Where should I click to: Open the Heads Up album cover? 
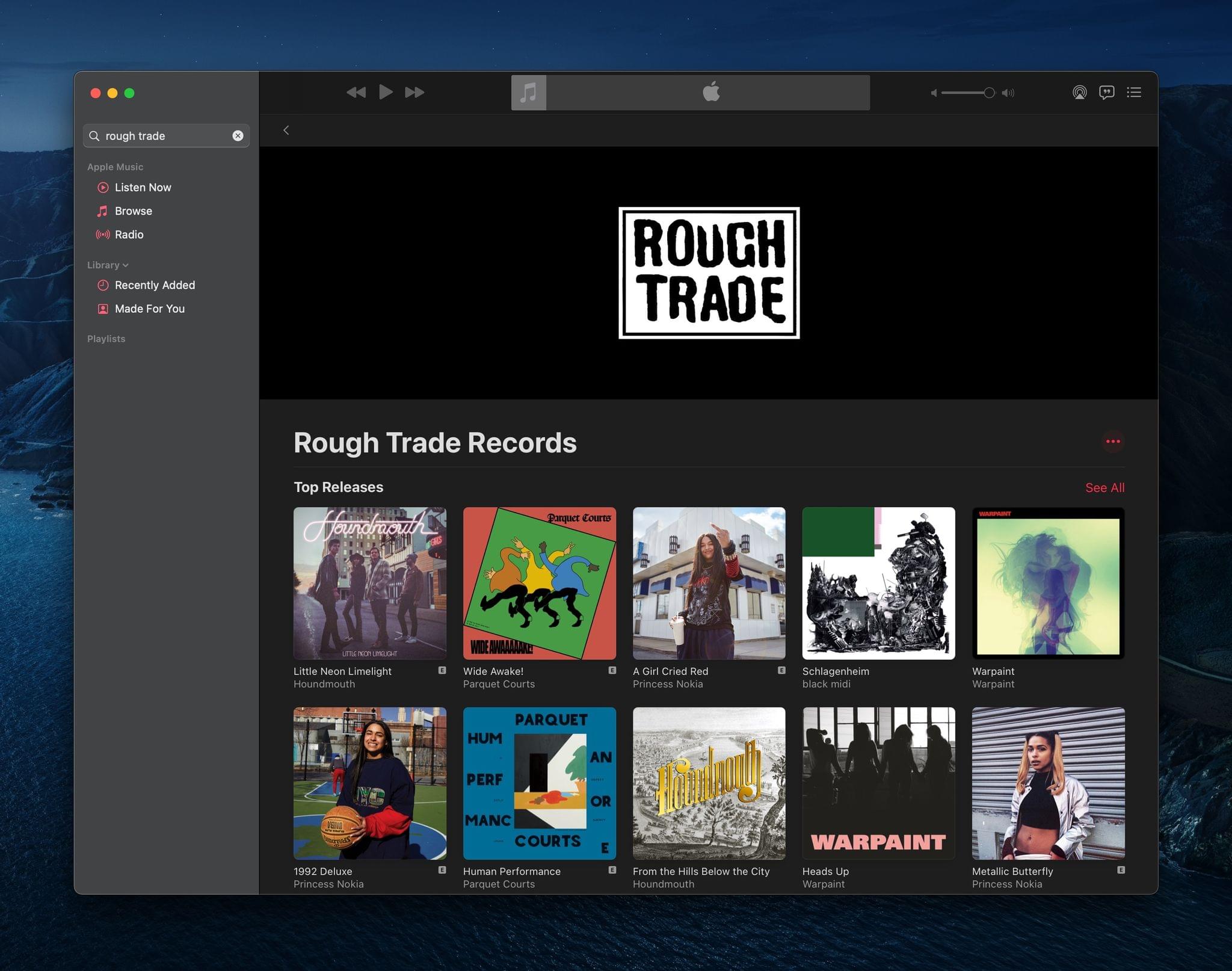(x=878, y=783)
